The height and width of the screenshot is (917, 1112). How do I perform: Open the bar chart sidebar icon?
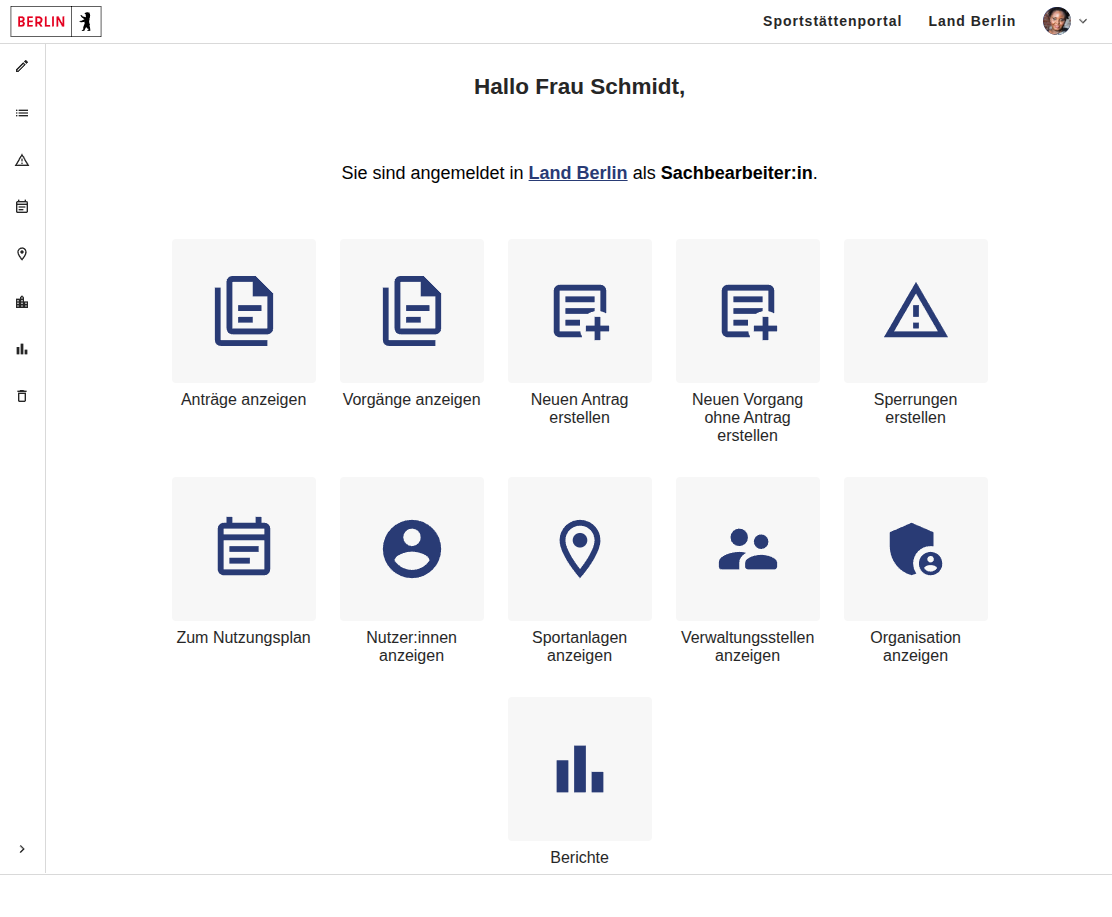coord(22,349)
